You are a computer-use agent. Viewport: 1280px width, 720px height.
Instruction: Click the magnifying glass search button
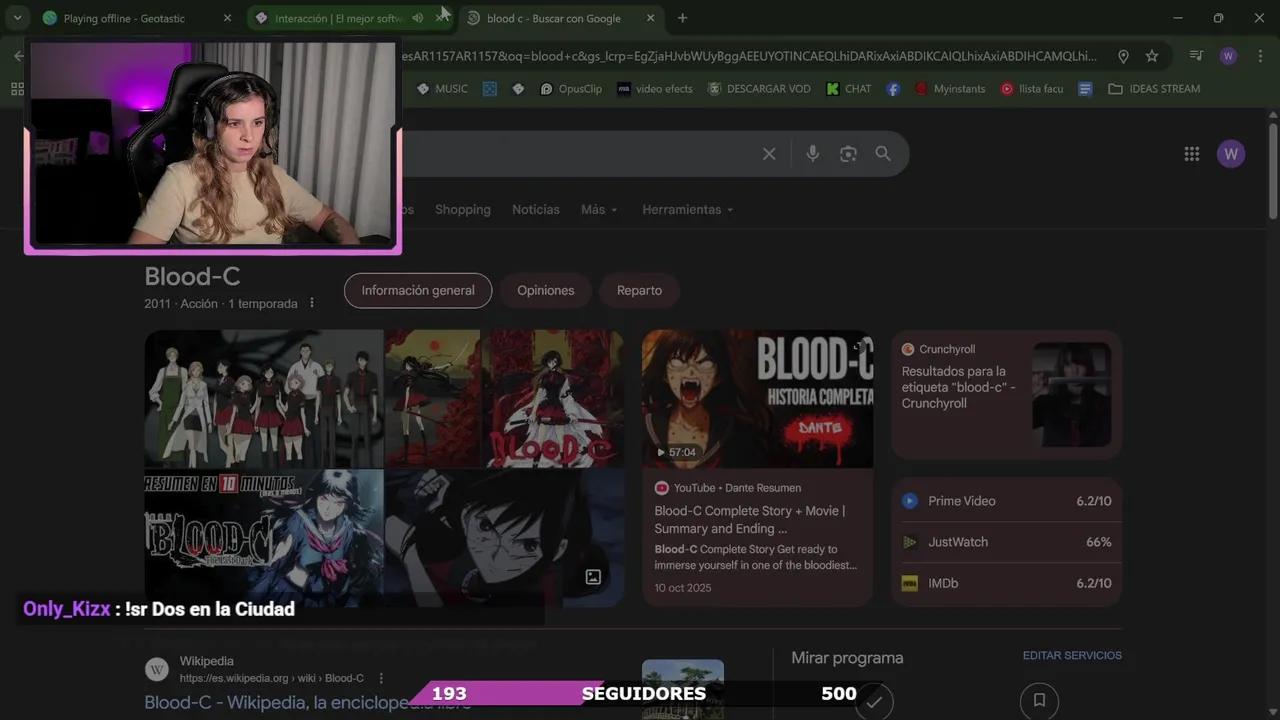click(883, 154)
